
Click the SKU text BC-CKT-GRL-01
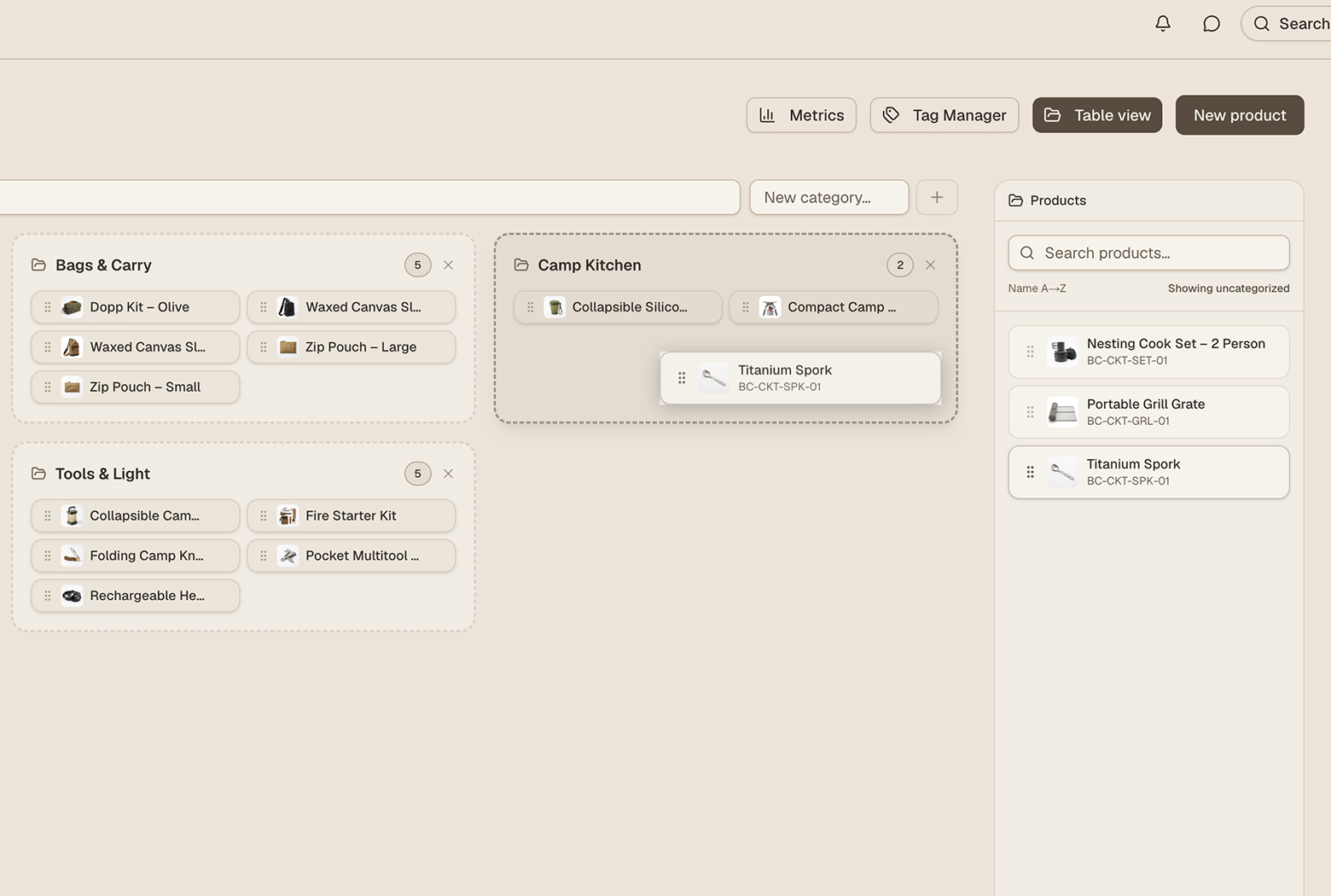(1128, 422)
